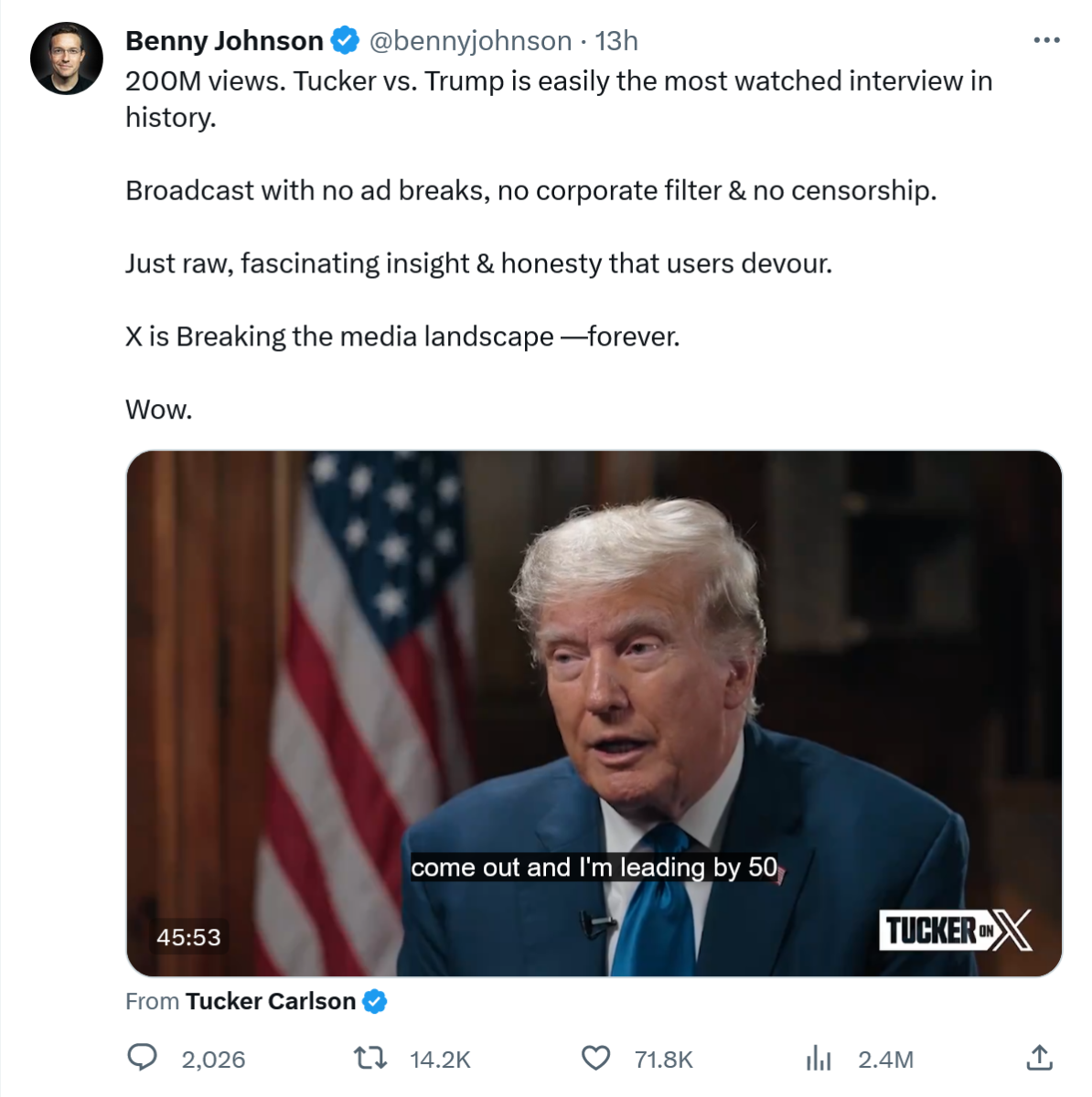This screenshot has height=1097, width=1092.
Task: Like the tweet with heart icon
Action: [596, 1059]
